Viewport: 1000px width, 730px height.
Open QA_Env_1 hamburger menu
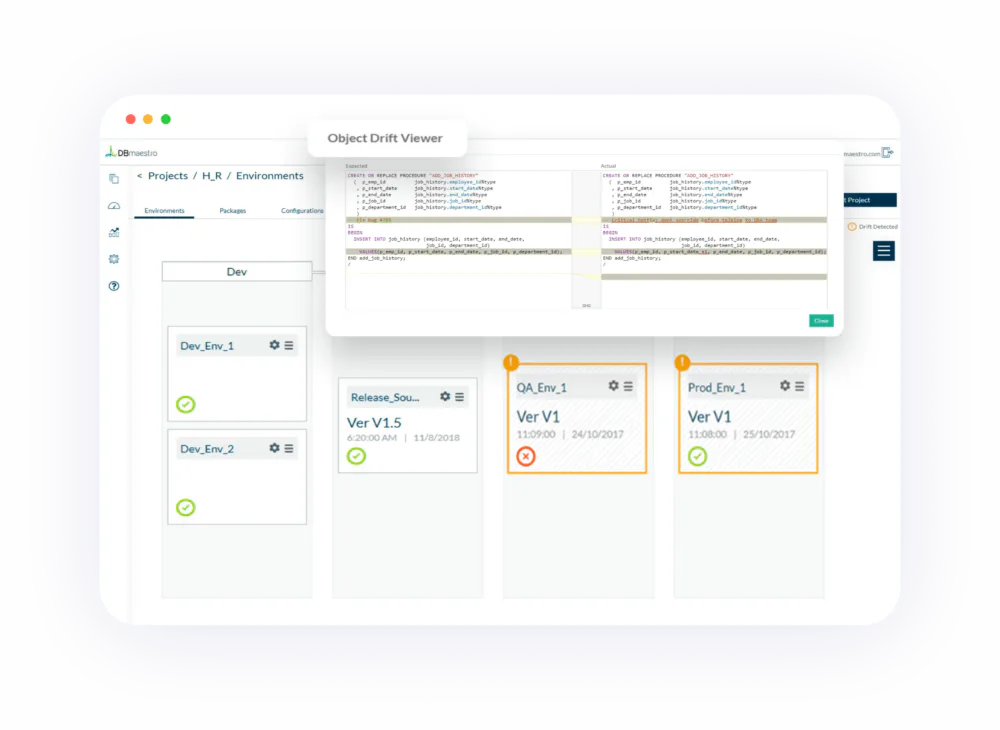pos(628,386)
